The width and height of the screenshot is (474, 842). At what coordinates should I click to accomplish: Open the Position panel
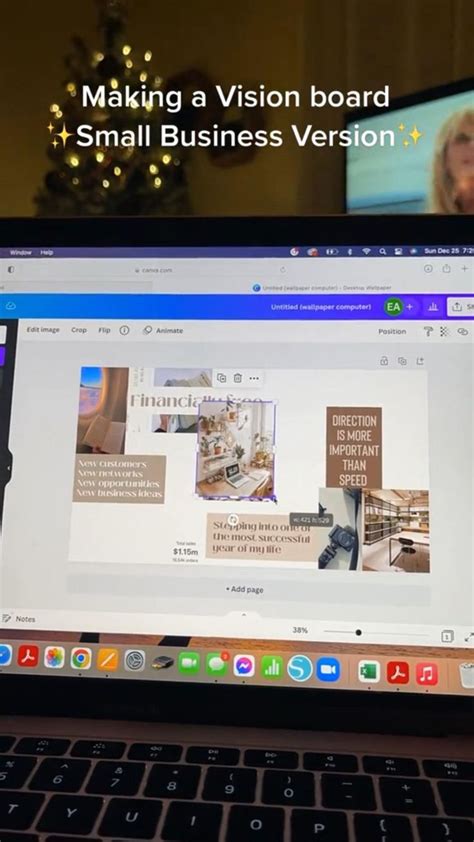pyautogui.click(x=392, y=331)
